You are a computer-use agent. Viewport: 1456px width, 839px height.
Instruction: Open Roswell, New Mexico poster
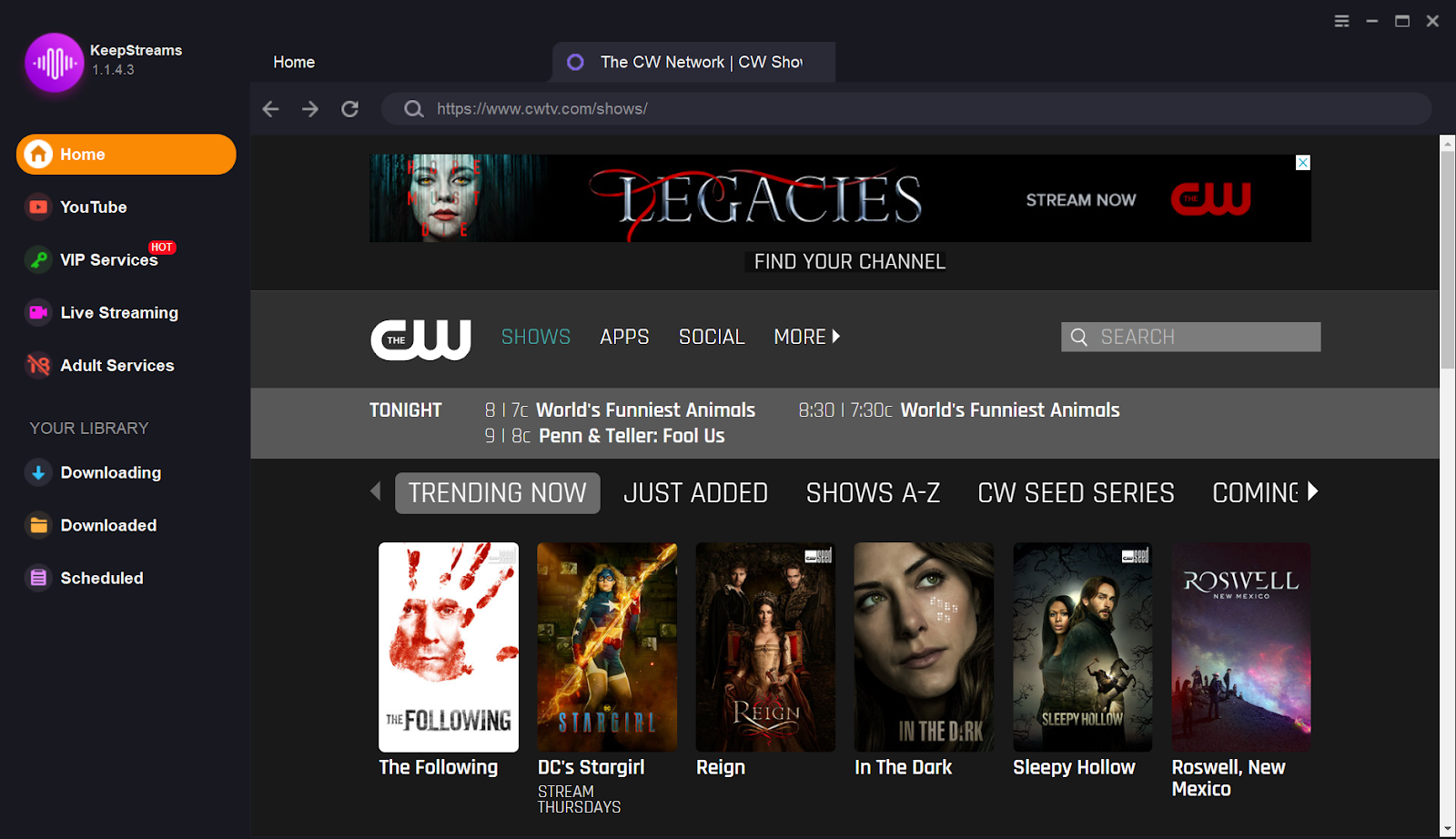tap(1241, 647)
